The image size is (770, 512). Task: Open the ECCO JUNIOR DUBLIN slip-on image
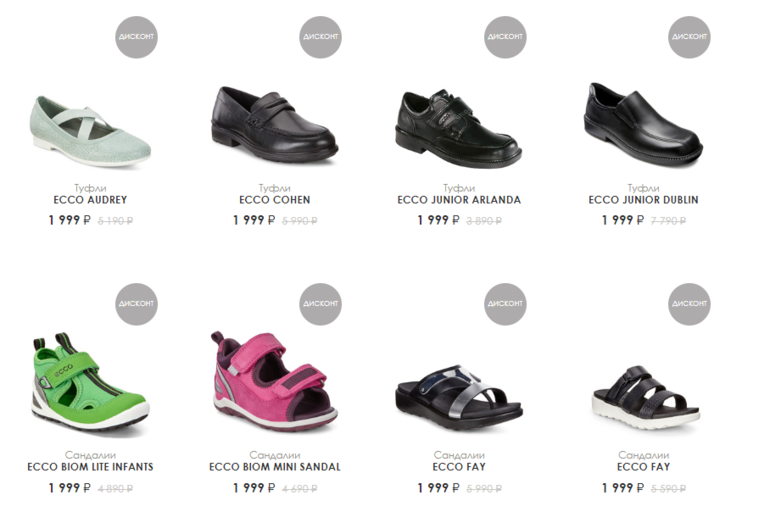coord(643,124)
